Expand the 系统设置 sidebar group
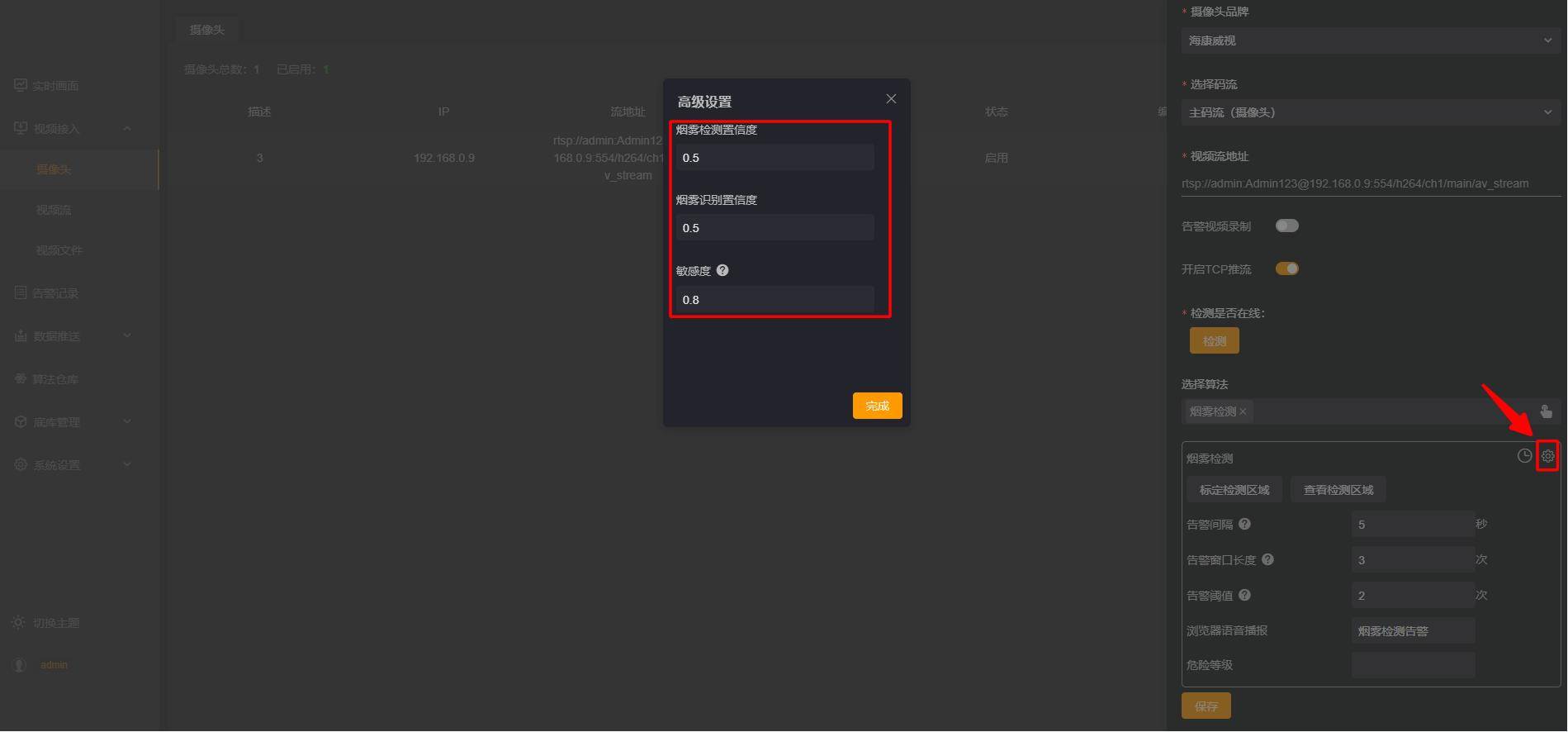 tap(127, 464)
